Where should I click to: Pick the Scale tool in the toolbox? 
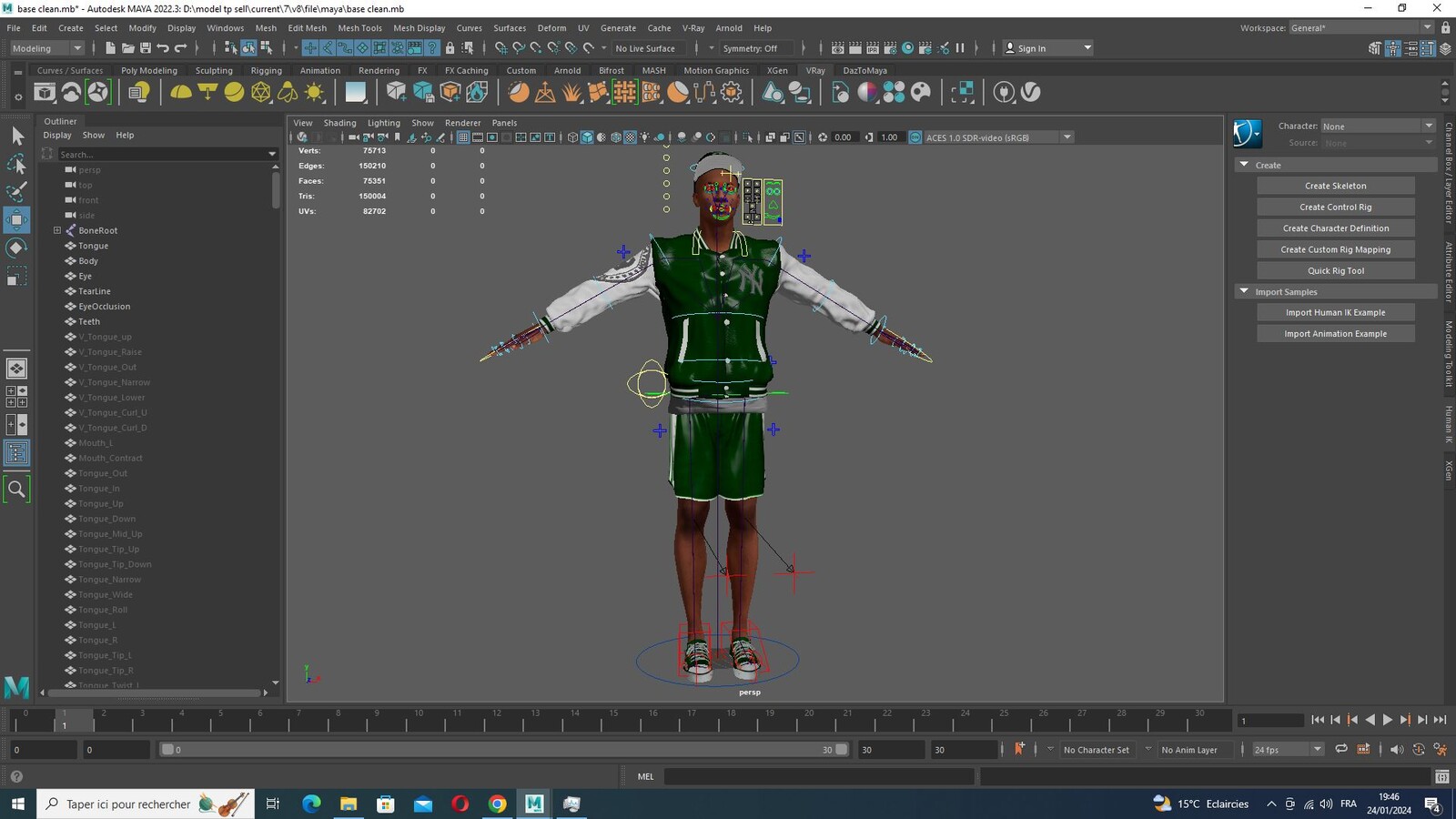[16, 276]
